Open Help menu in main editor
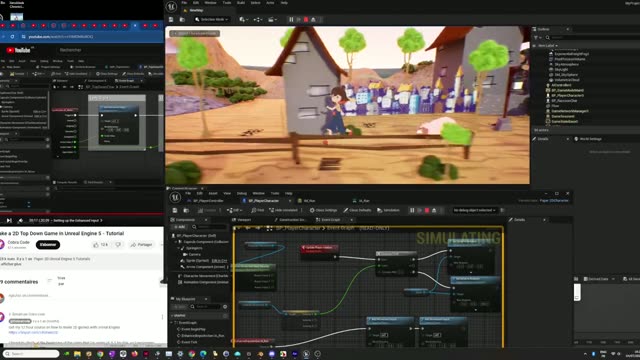 (x=284, y=3)
